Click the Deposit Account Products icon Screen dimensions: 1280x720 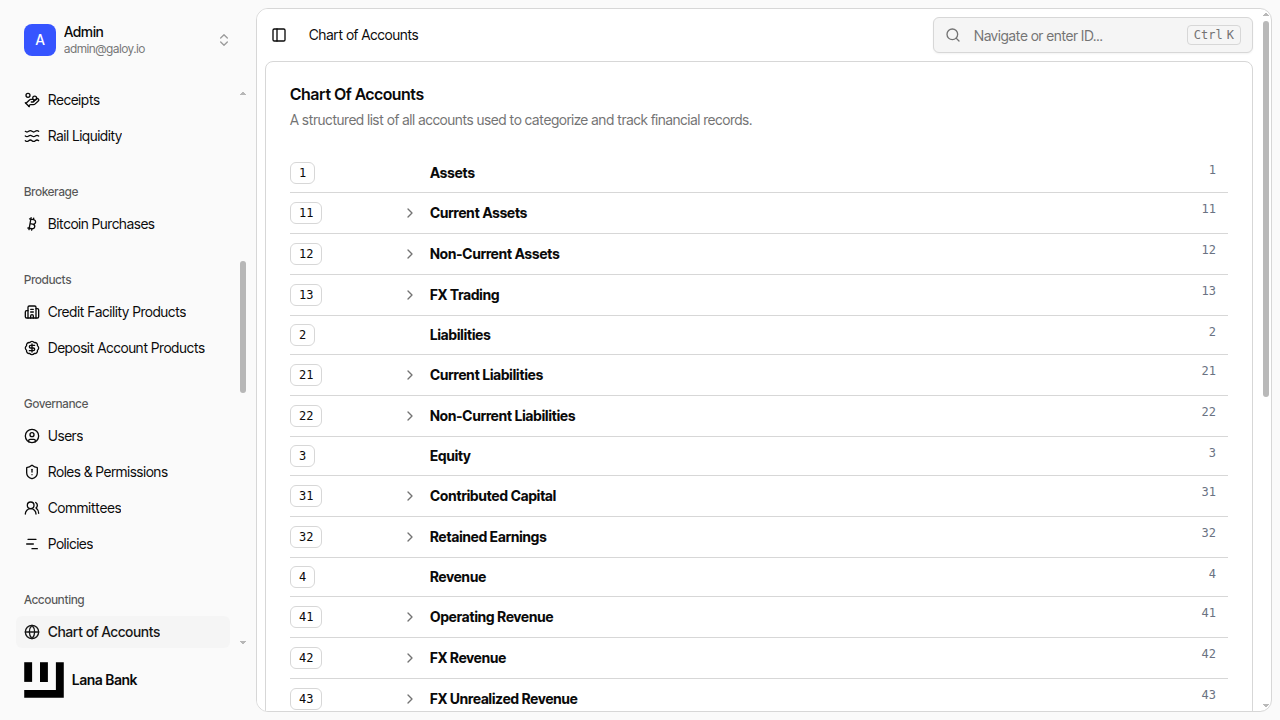[32, 348]
